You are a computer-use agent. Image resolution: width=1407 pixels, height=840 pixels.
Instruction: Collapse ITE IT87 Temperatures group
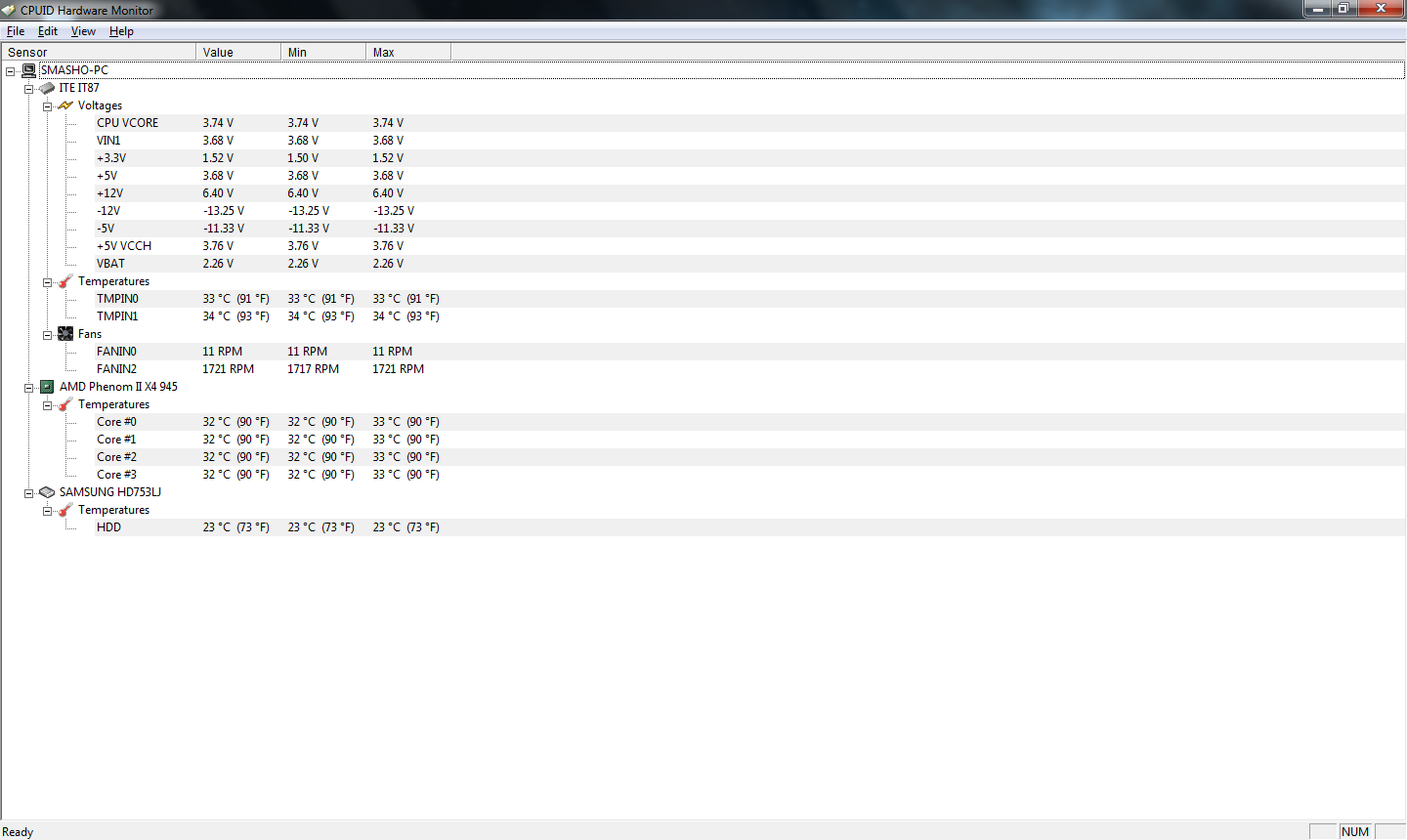[x=47, y=282]
